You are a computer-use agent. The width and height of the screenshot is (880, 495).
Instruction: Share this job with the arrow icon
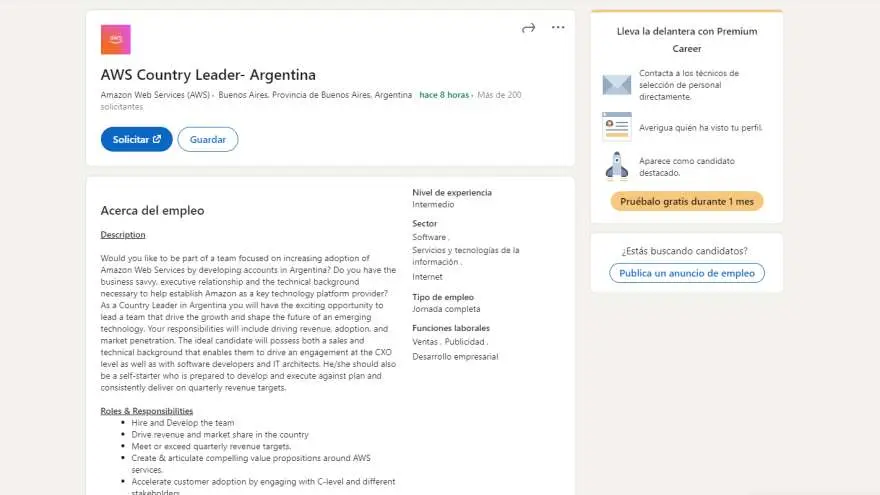coord(528,28)
